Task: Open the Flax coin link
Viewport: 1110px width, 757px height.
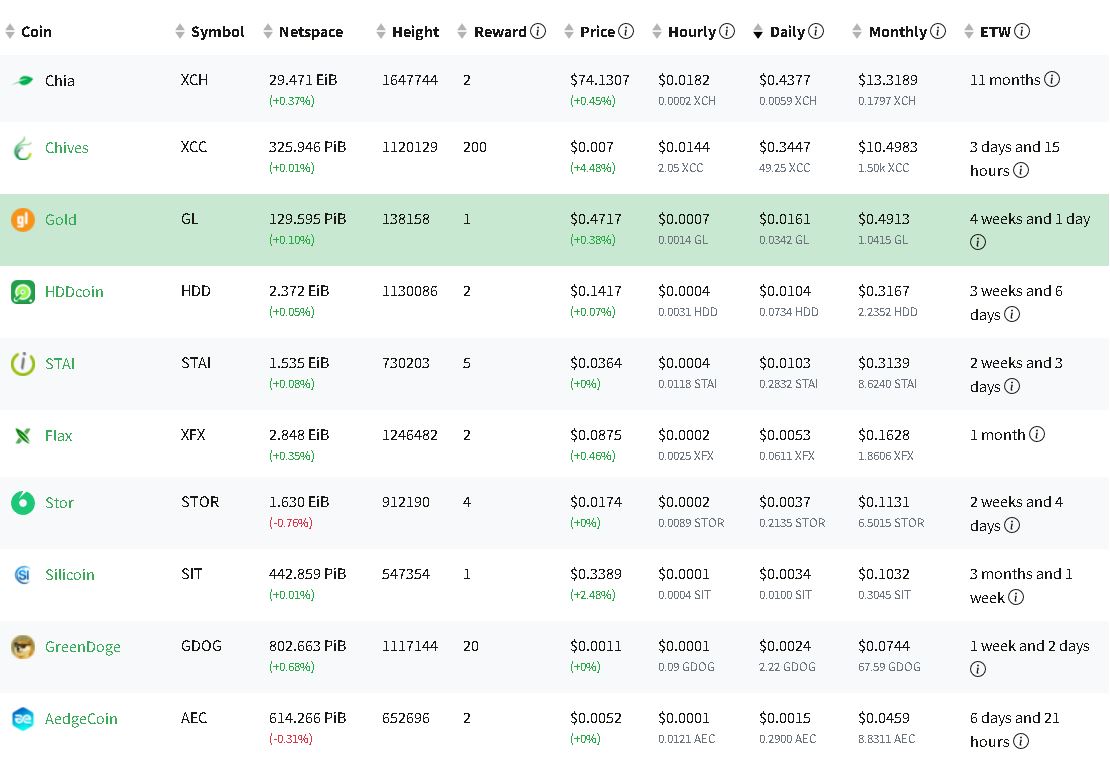Action: click(x=59, y=436)
